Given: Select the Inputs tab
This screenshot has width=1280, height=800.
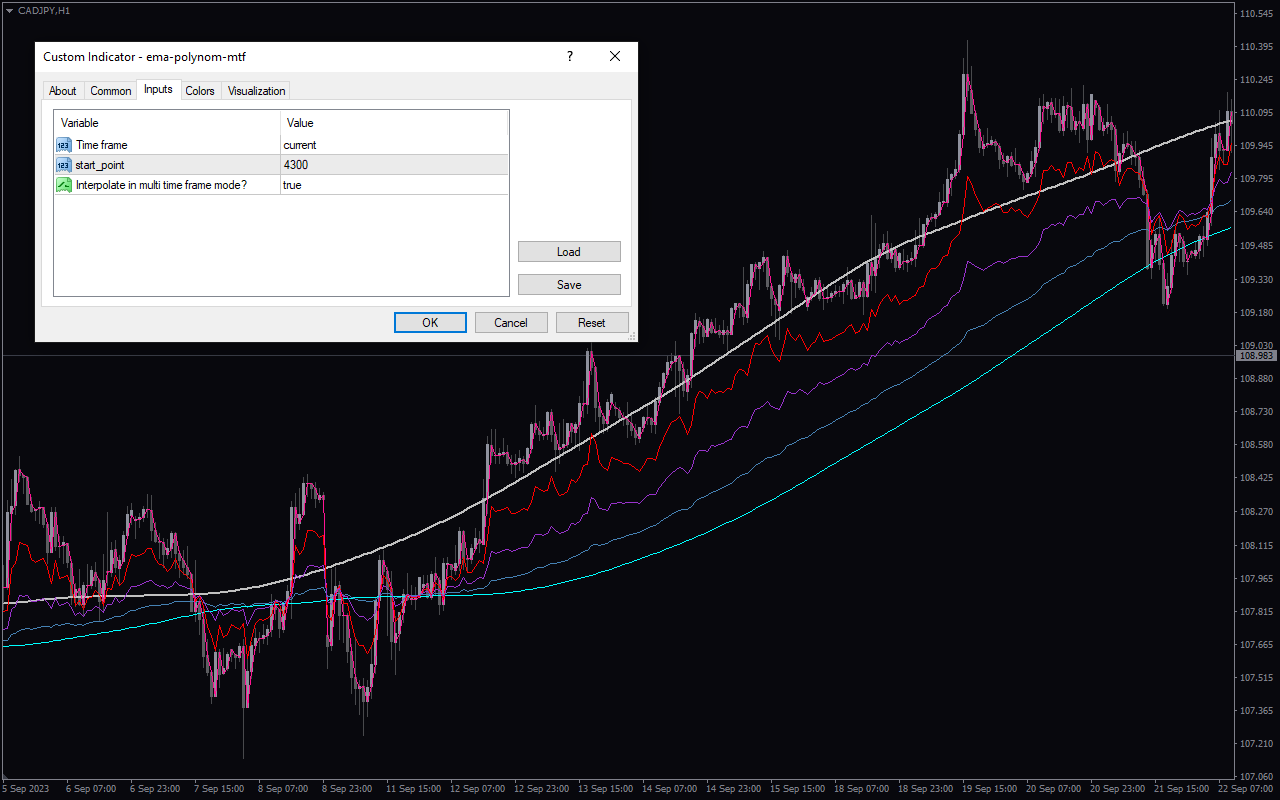Looking at the screenshot, I should click(x=158, y=90).
